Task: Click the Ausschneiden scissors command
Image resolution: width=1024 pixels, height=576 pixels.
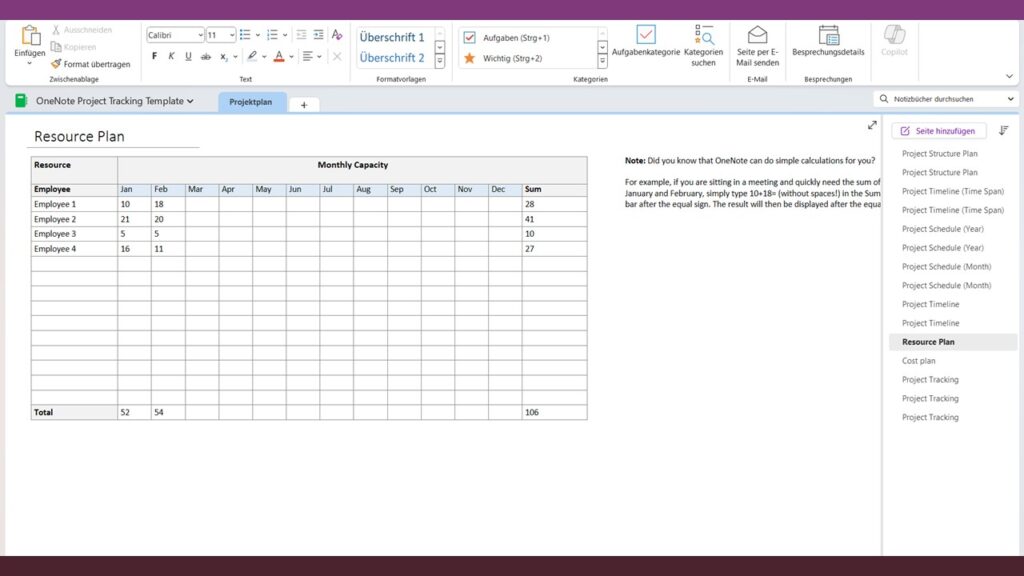Action: click(x=82, y=30)
